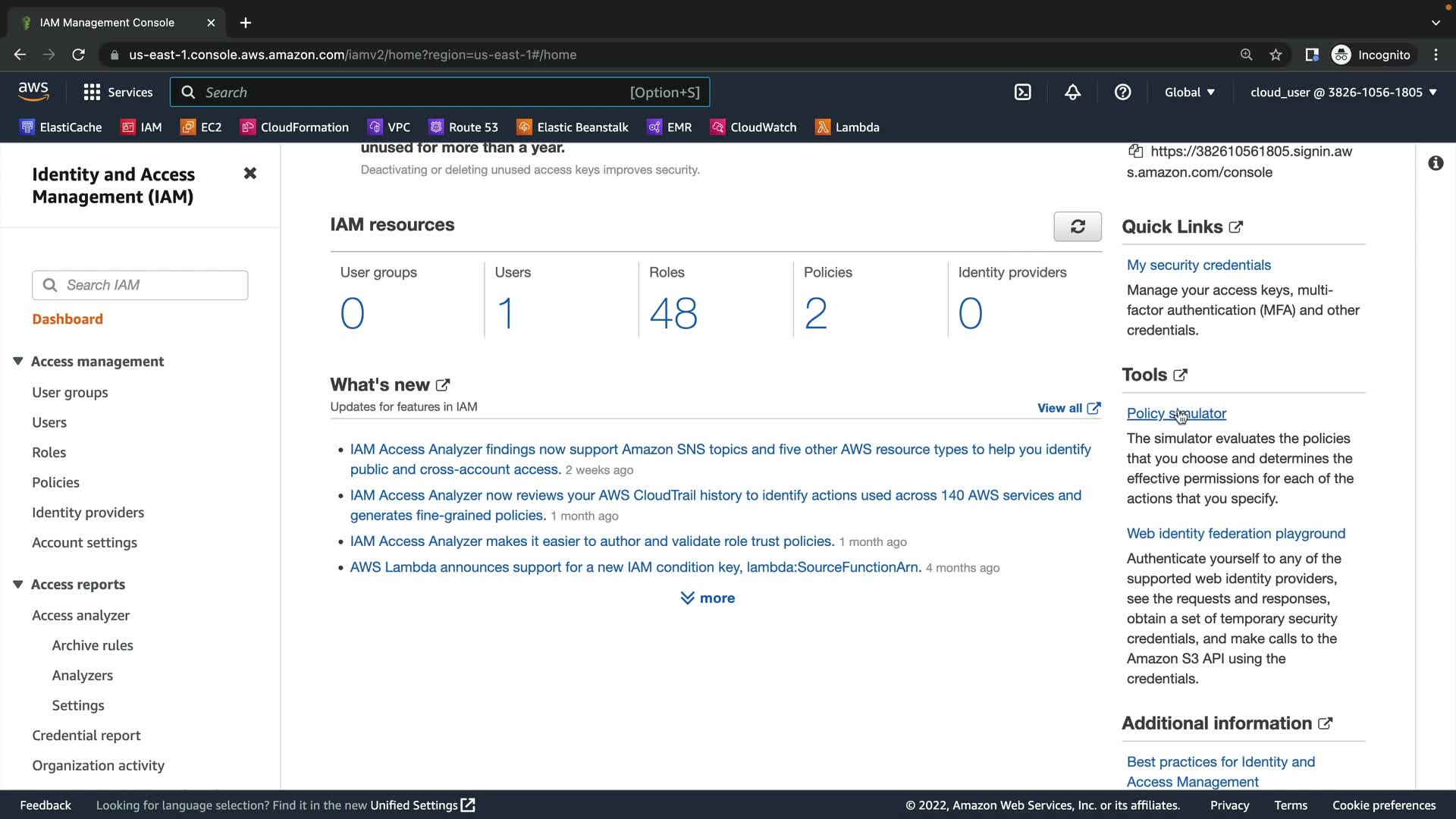The image size is (1456, 819).
Task: Open the Global region dropdown
Action: coord(1189,93)
